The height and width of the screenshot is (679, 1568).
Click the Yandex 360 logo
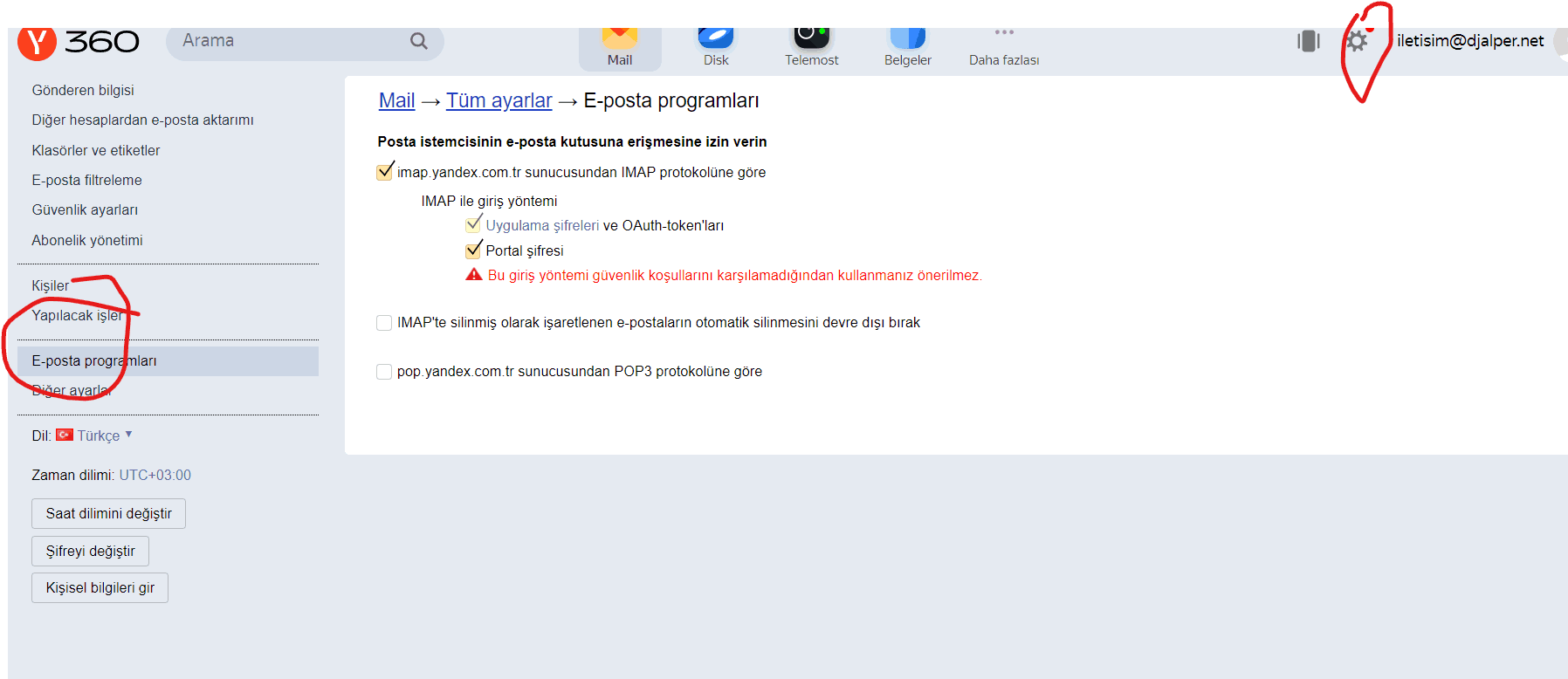click(79, 41)
